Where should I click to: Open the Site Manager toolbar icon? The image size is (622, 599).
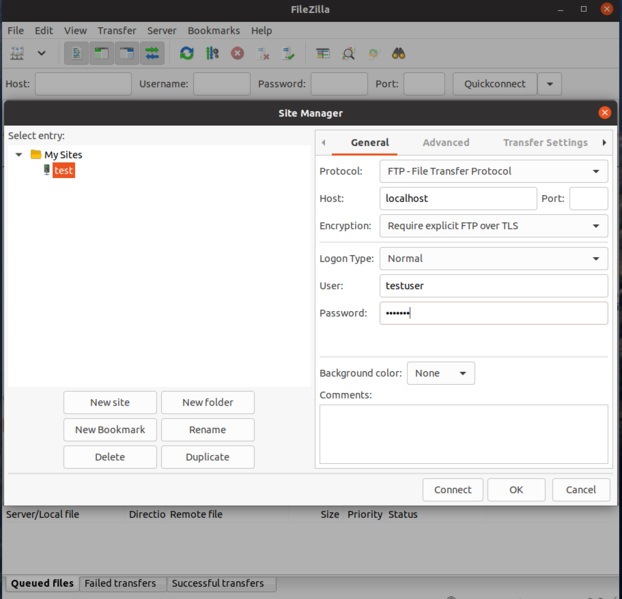click(18, 53)
